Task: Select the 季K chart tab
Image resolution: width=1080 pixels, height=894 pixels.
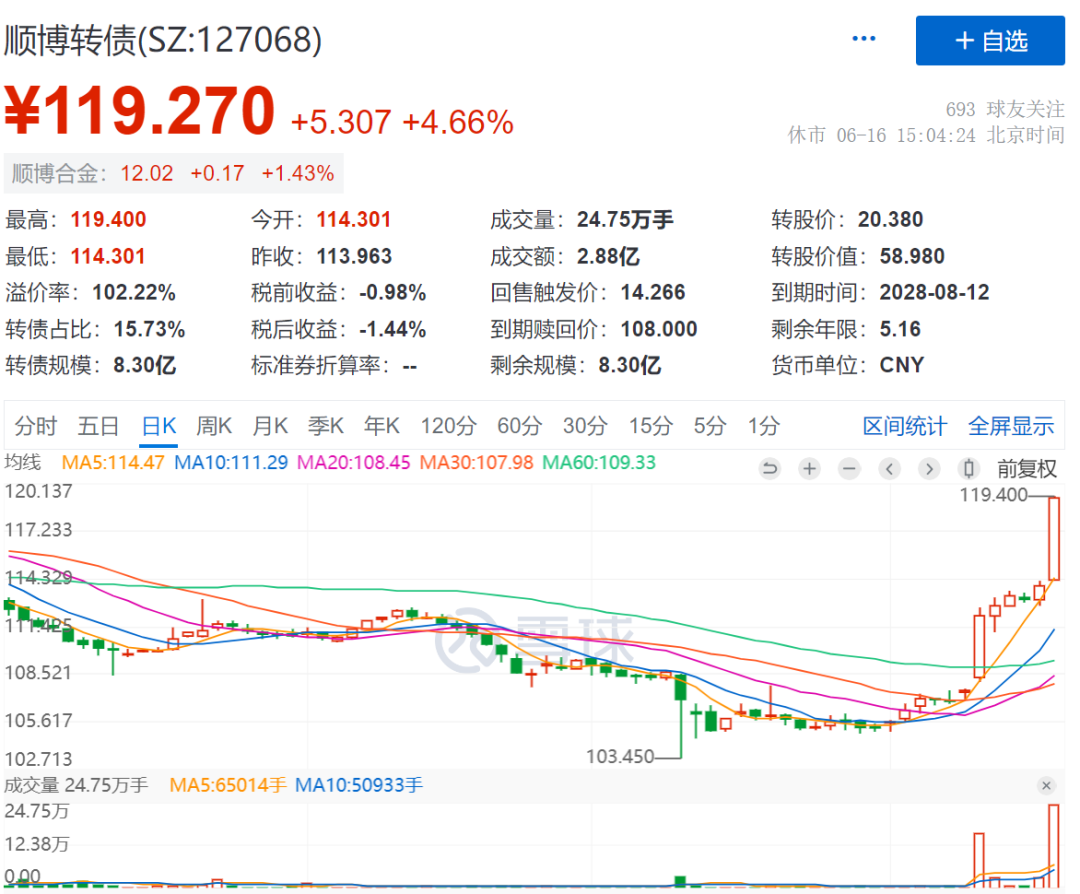Action: [x=326, y=426]
